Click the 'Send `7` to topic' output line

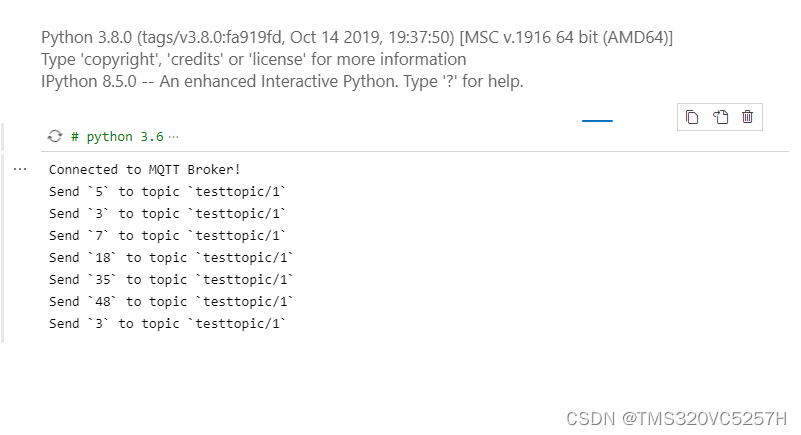pyautogui.click(x=167, y=236)
